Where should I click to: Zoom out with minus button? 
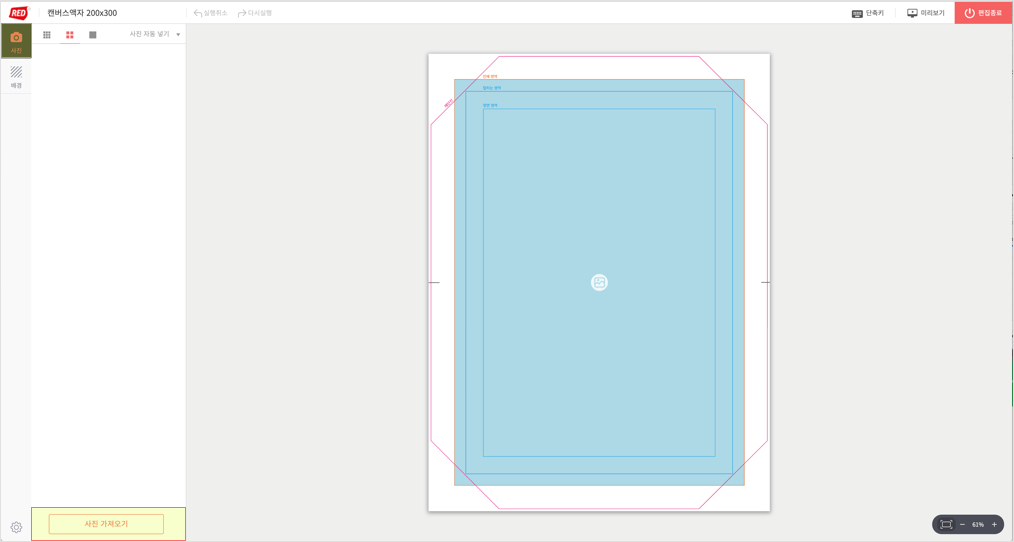962,525
